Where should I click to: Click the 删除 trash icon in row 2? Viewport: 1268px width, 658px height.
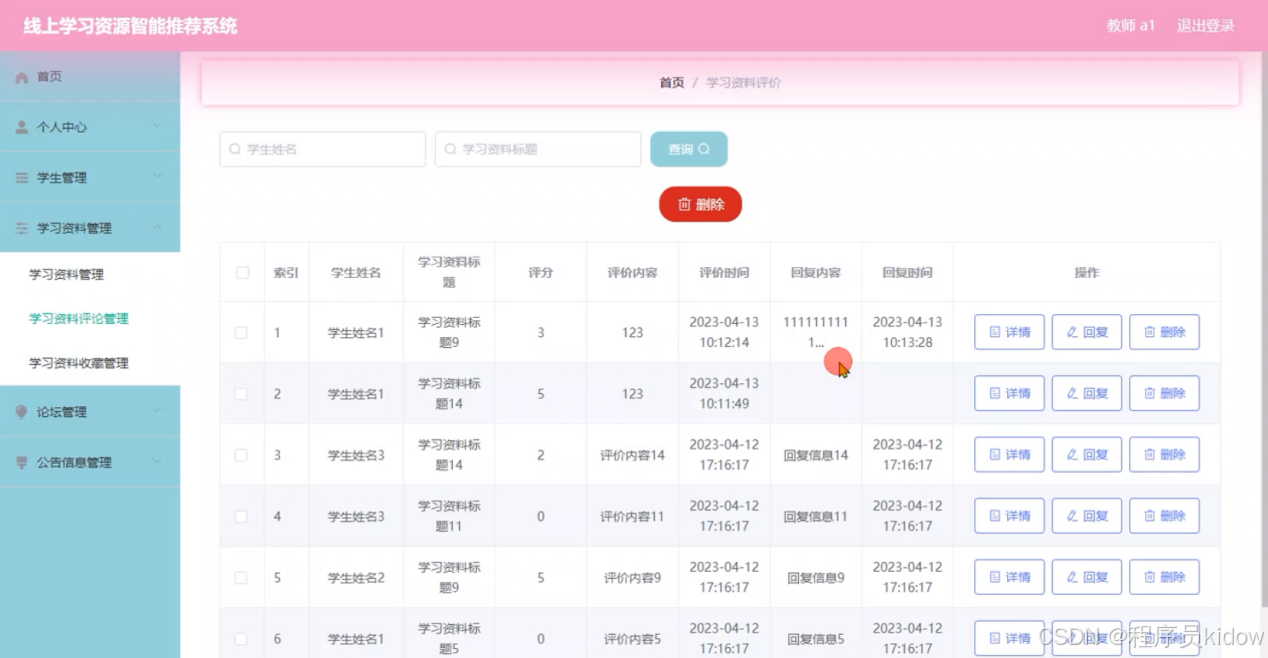pos(1150,393)
